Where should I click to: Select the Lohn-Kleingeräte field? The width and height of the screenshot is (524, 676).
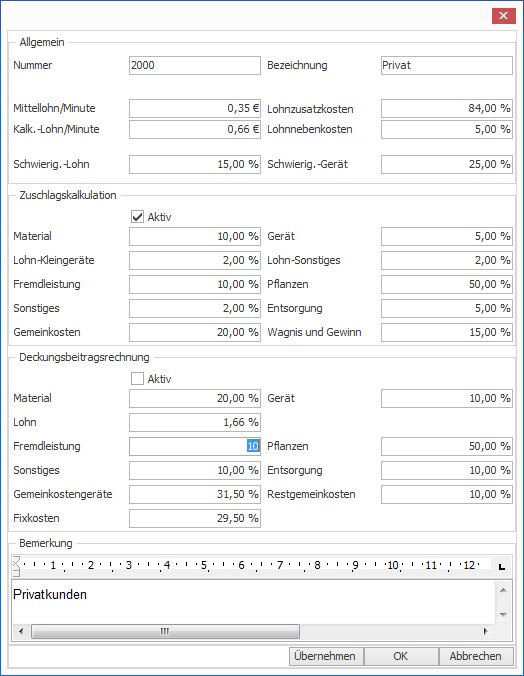pos(195,261)
